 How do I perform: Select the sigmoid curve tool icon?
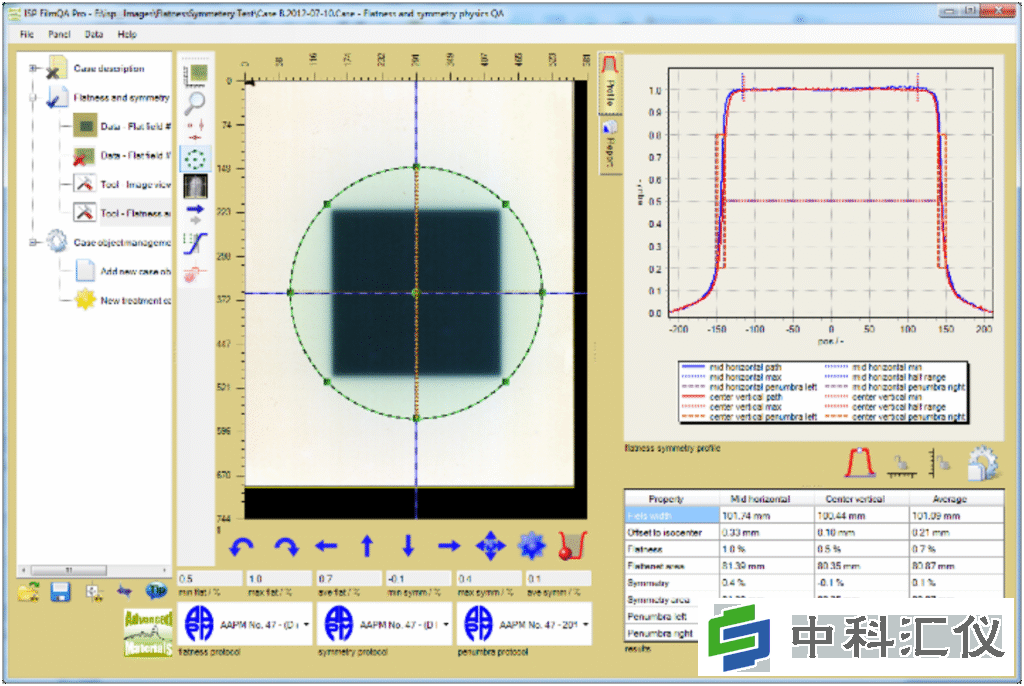tap(196, 243)
